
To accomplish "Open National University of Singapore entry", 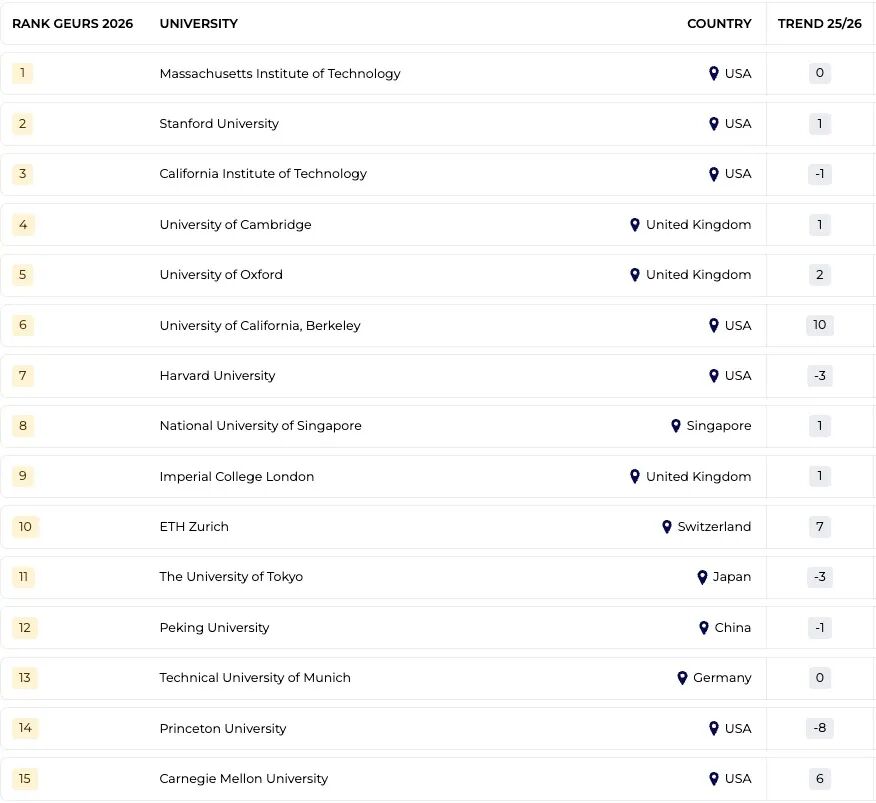I will (x=260, y=426).
